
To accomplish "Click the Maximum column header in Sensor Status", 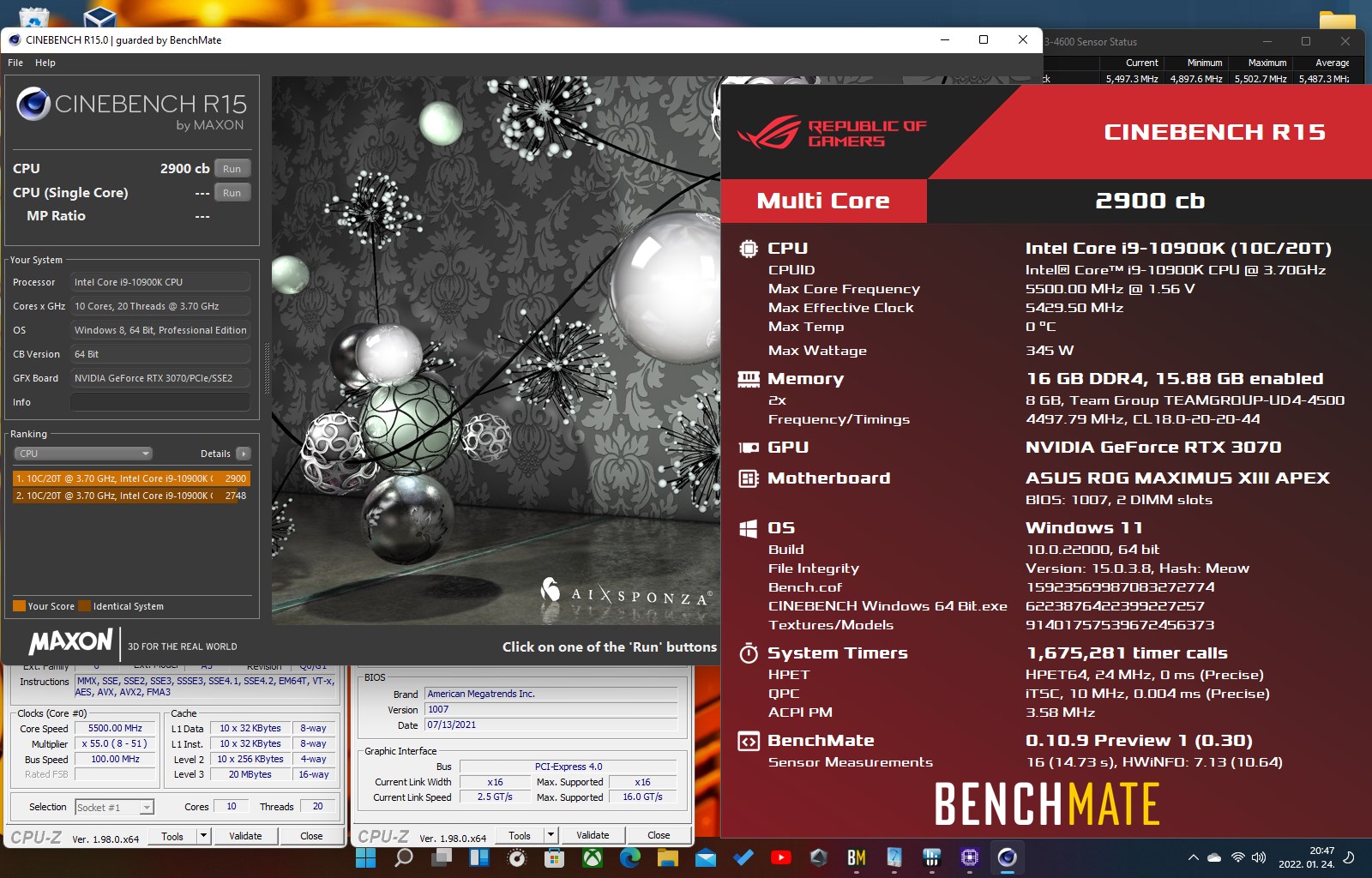I will (1267, 63).
